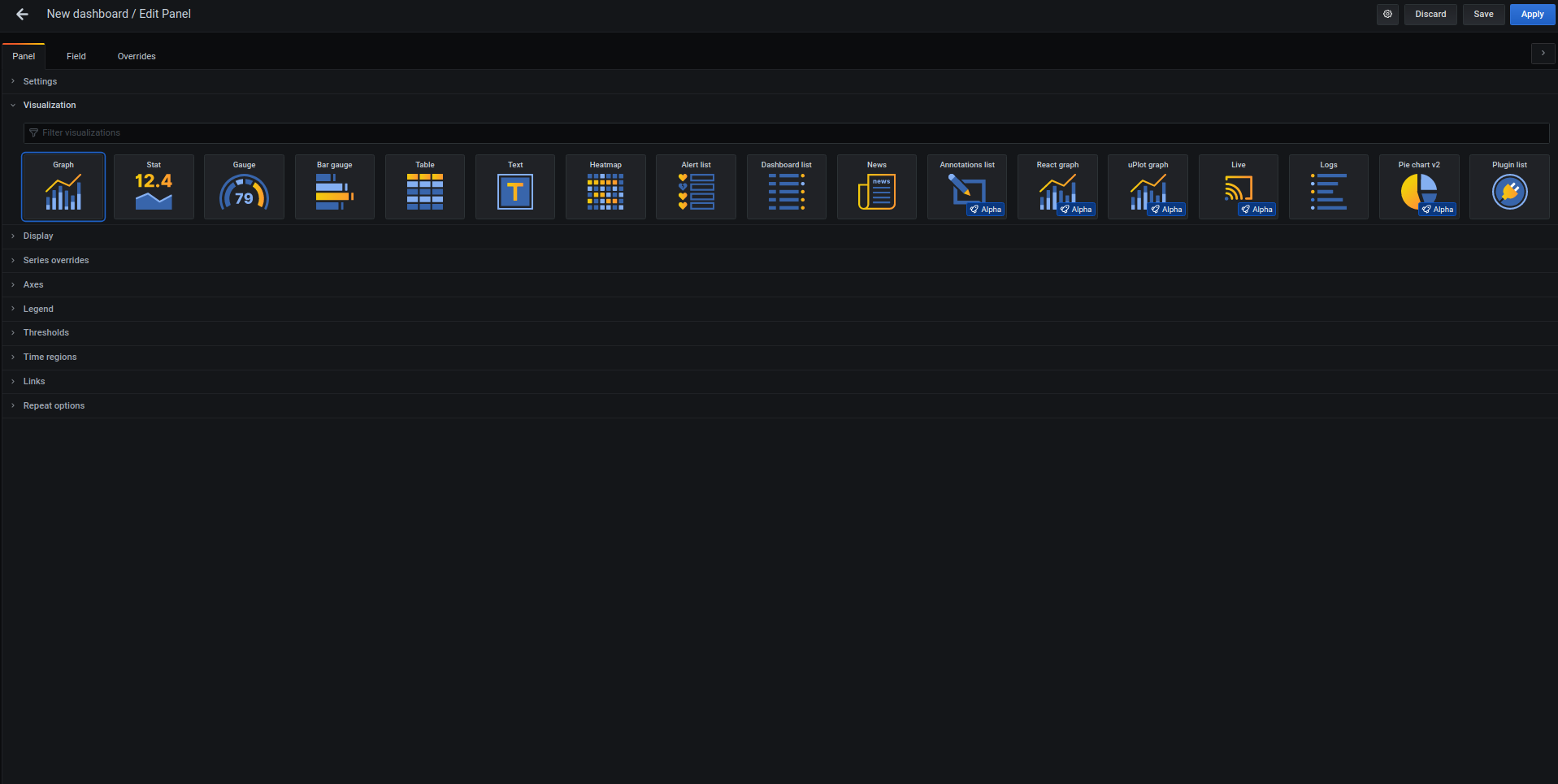Open dashboard settings gear icon
The width and height of the screenshot is (1558, 784).
pos(1387,14)
